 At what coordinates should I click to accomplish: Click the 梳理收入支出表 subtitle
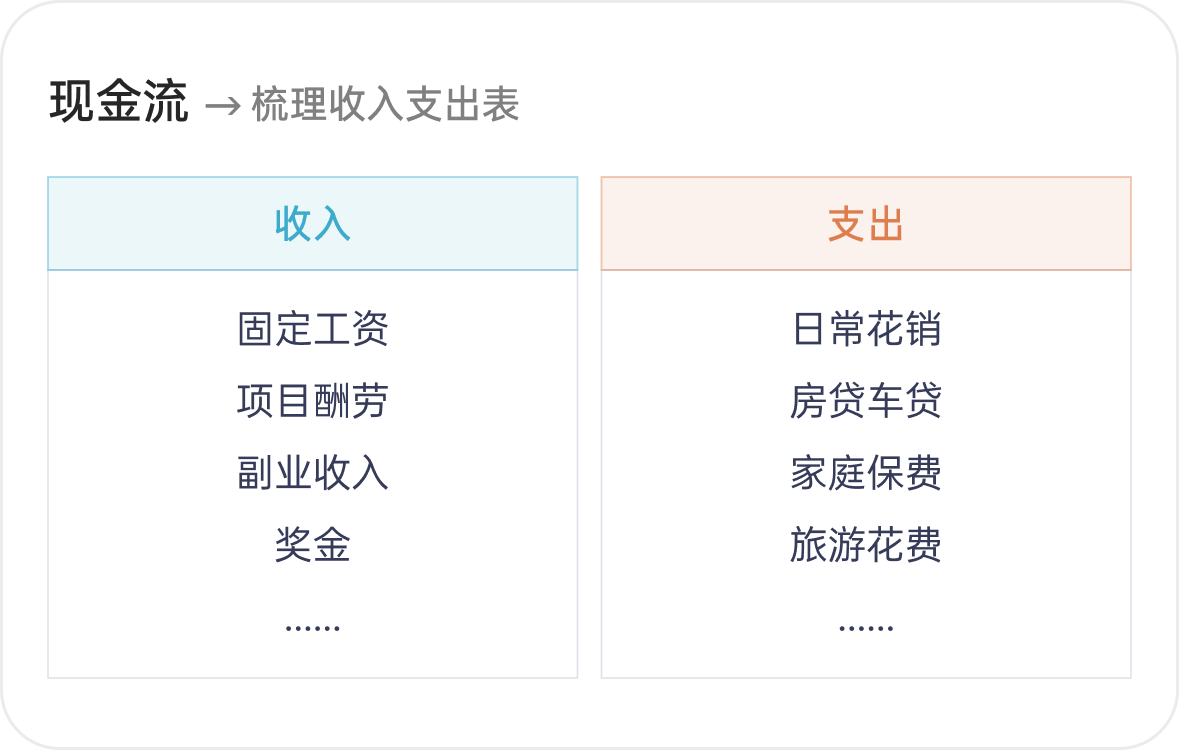pos(385,105)
